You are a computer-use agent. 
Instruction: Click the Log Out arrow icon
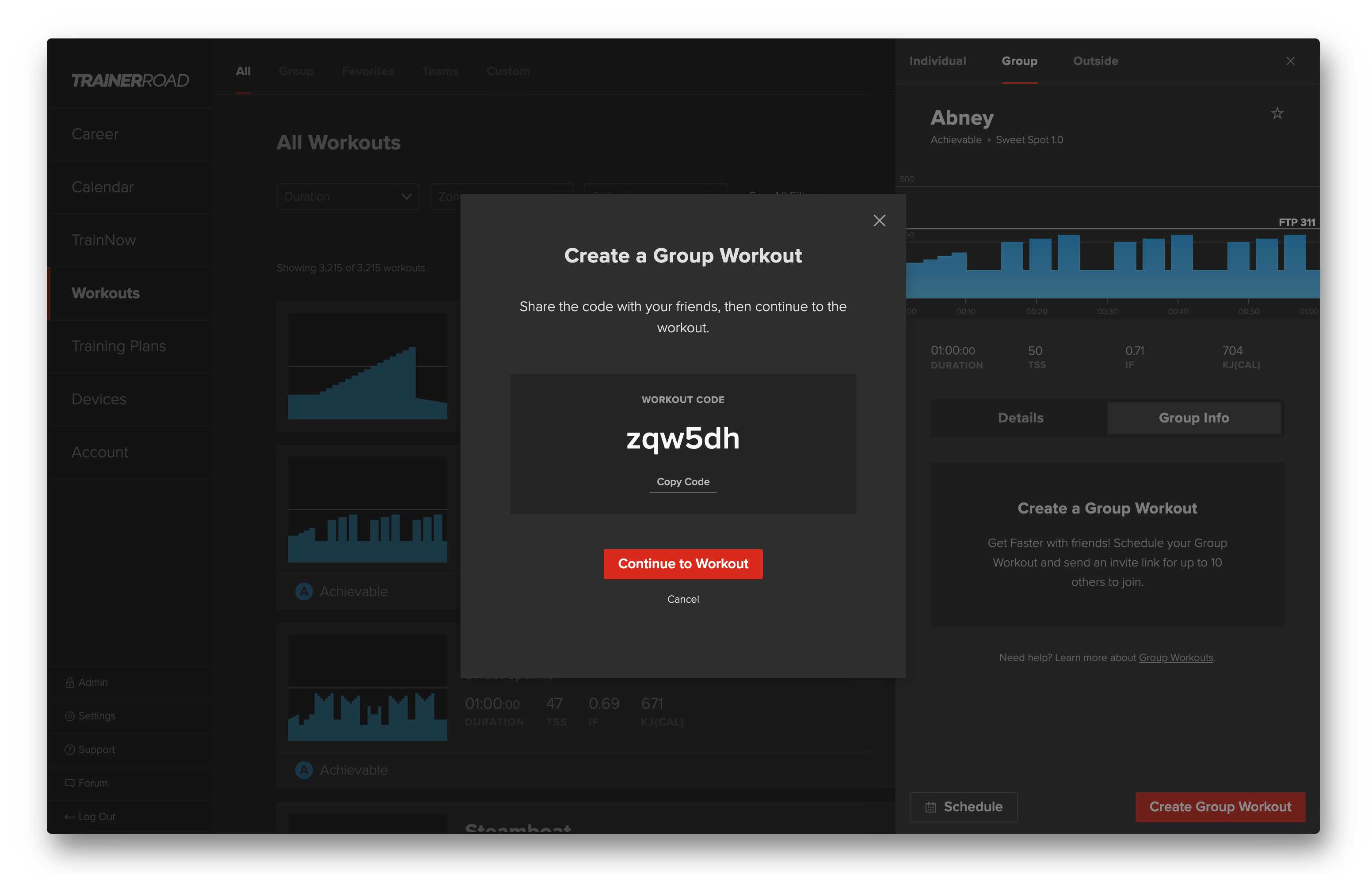coord(69,817)
